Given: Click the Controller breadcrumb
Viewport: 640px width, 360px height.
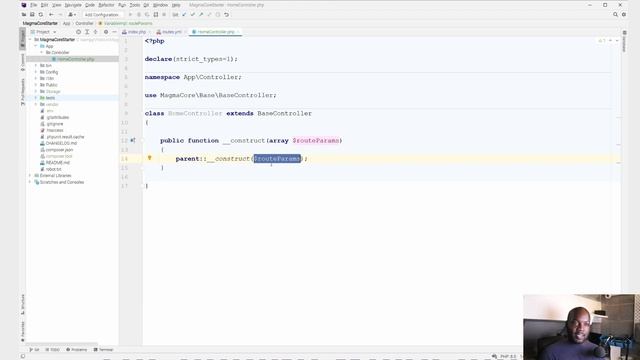Looking at the screenshot, I should click(84, 24).
